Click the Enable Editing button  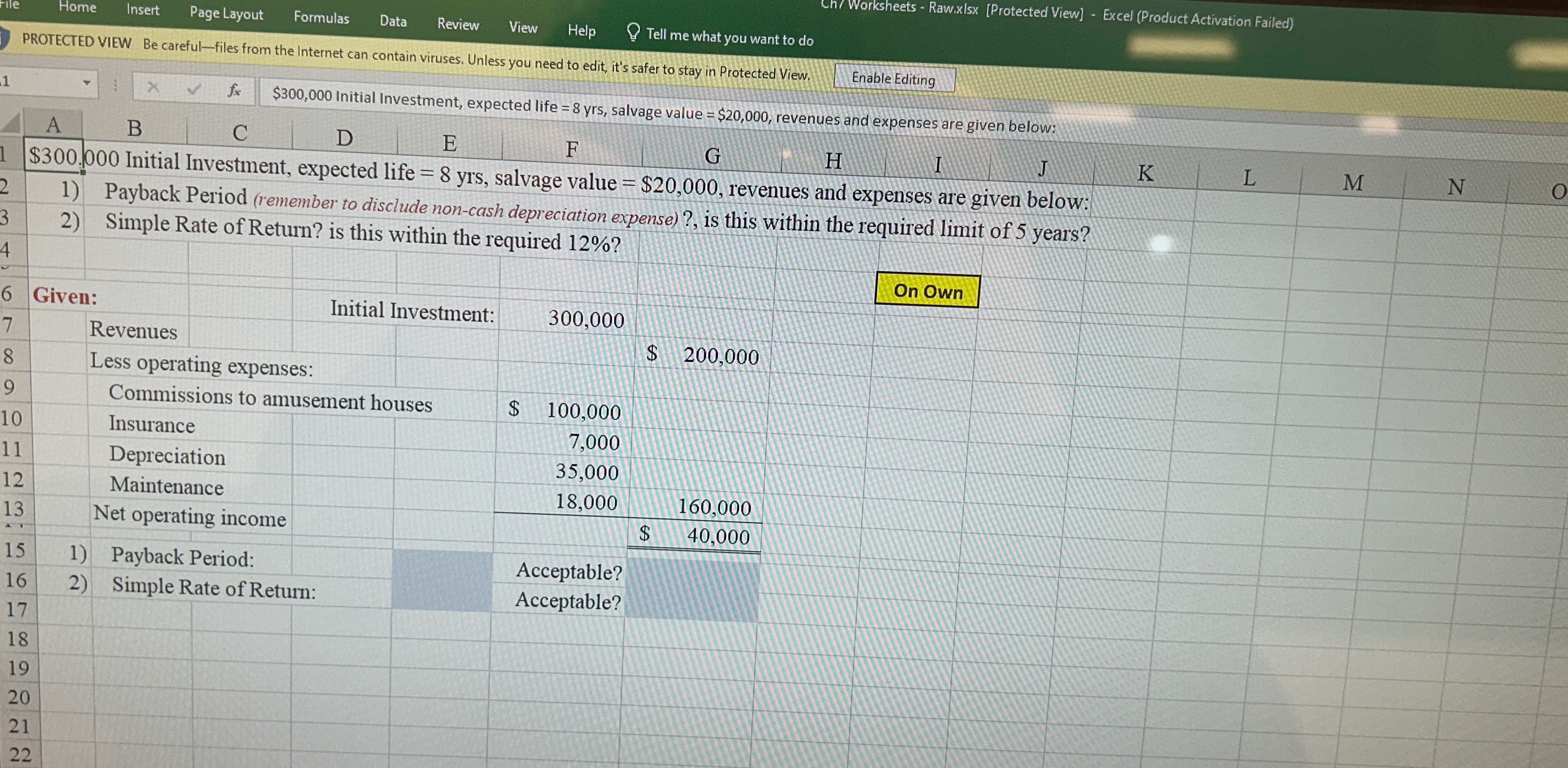pyautogui.click(x=894, y=78)
